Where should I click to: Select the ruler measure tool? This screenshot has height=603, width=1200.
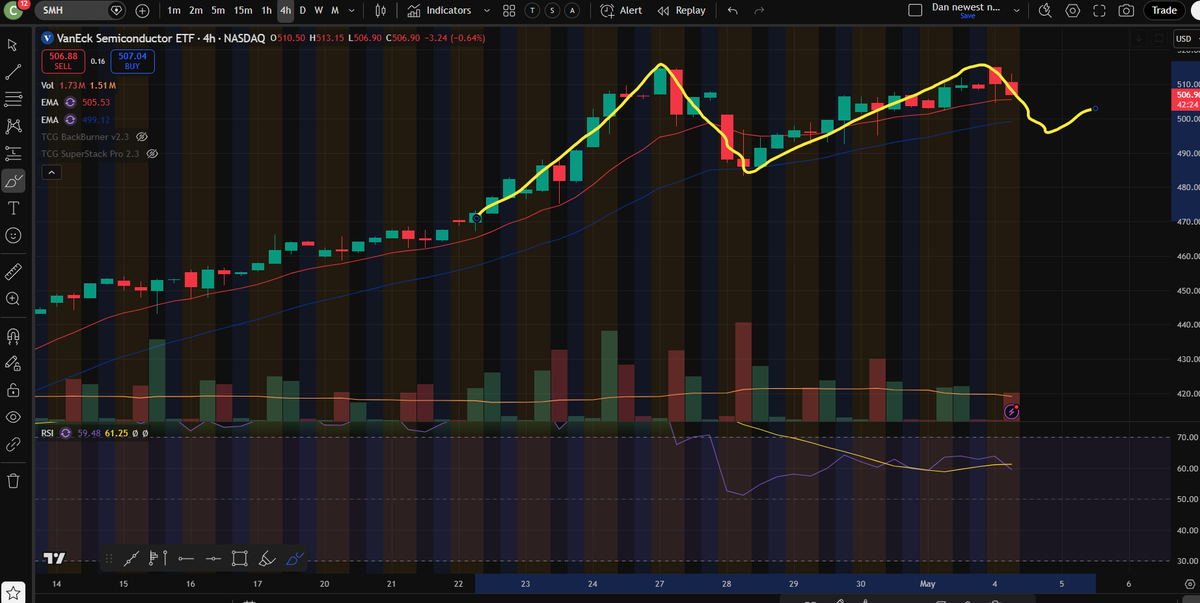pos(13,271)
